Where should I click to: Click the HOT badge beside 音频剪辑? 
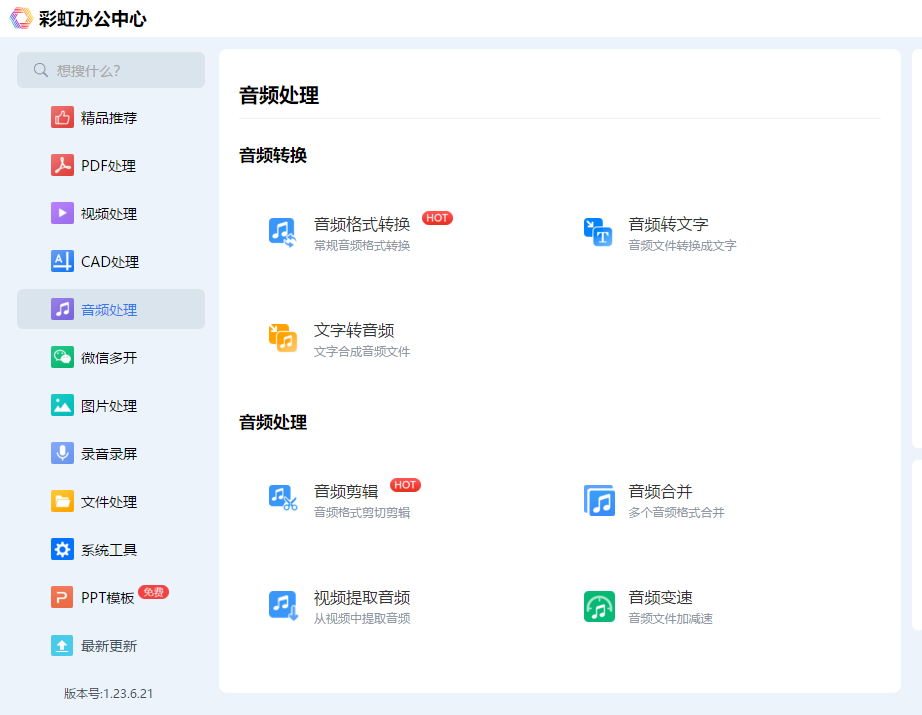coord(405,485)
